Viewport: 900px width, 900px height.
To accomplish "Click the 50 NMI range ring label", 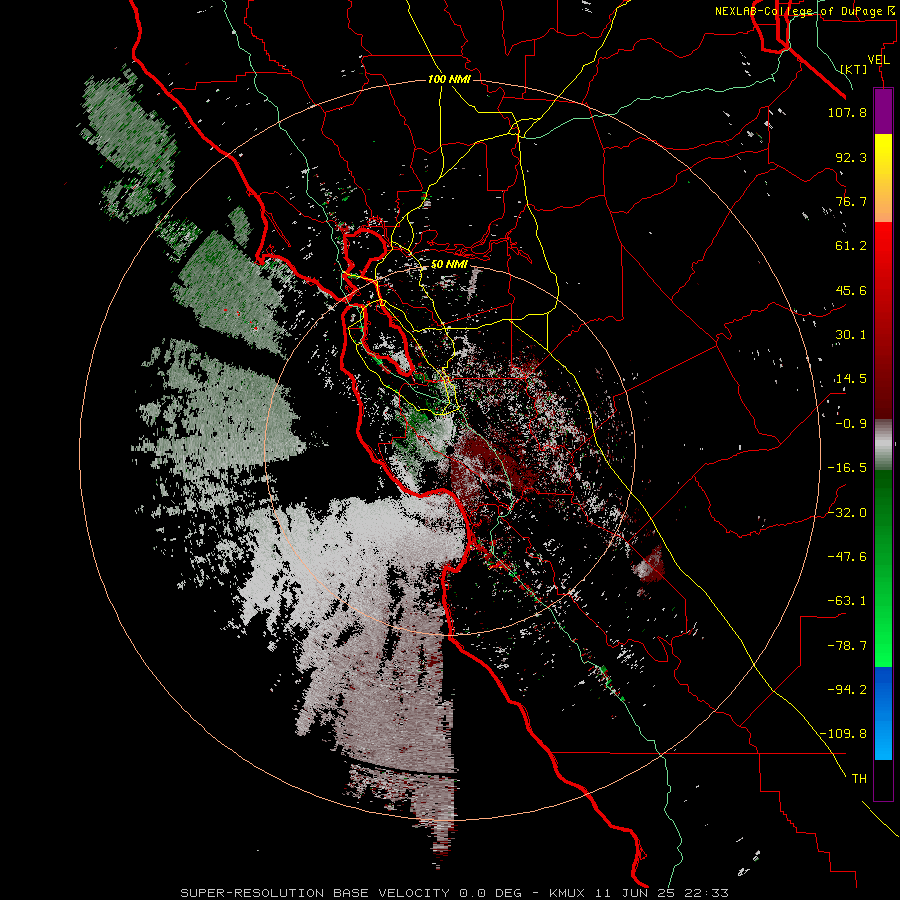I will coord(449,265).
